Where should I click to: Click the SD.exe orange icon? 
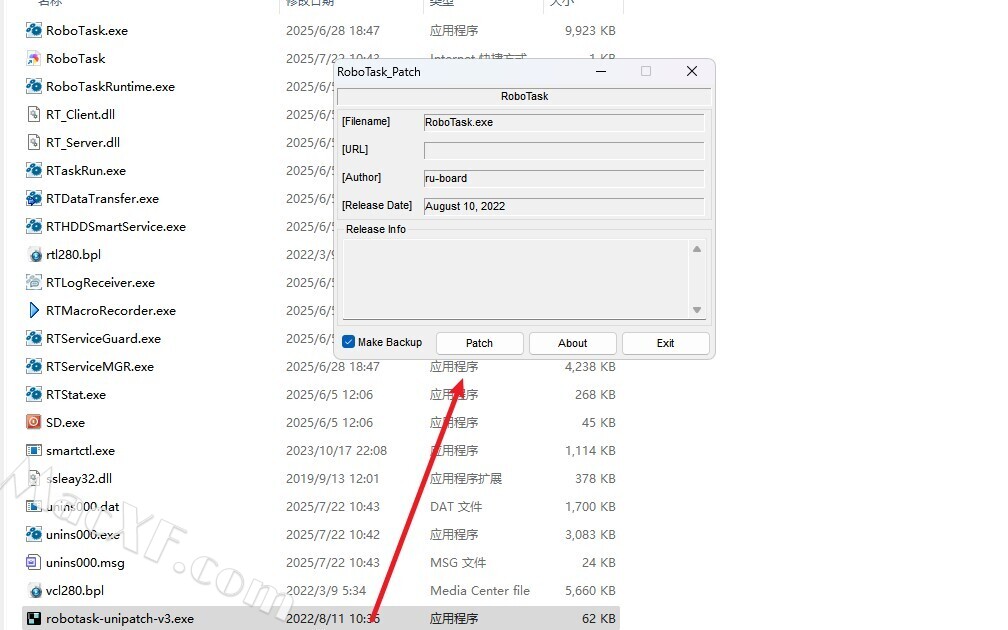click(33, 422)
